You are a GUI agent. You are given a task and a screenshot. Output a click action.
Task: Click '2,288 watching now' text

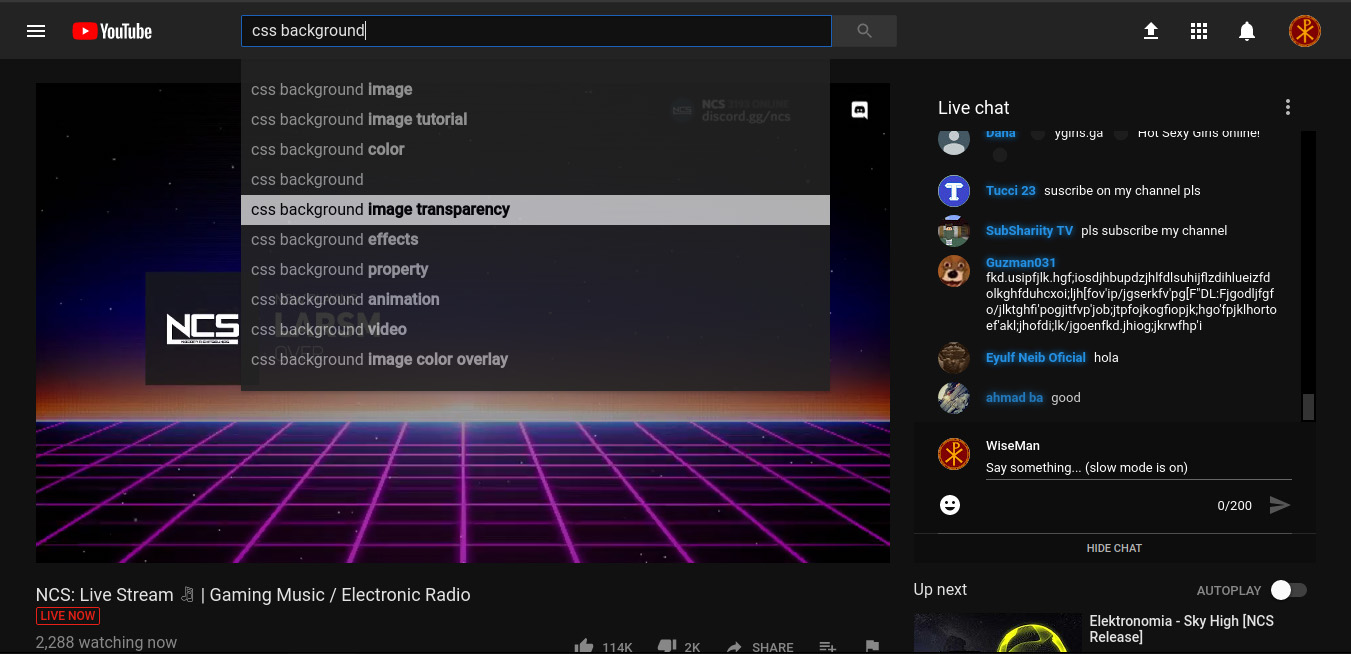(106, 643)
